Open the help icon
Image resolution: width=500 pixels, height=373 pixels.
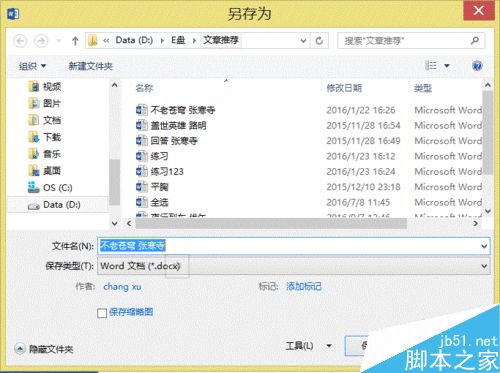477,66
